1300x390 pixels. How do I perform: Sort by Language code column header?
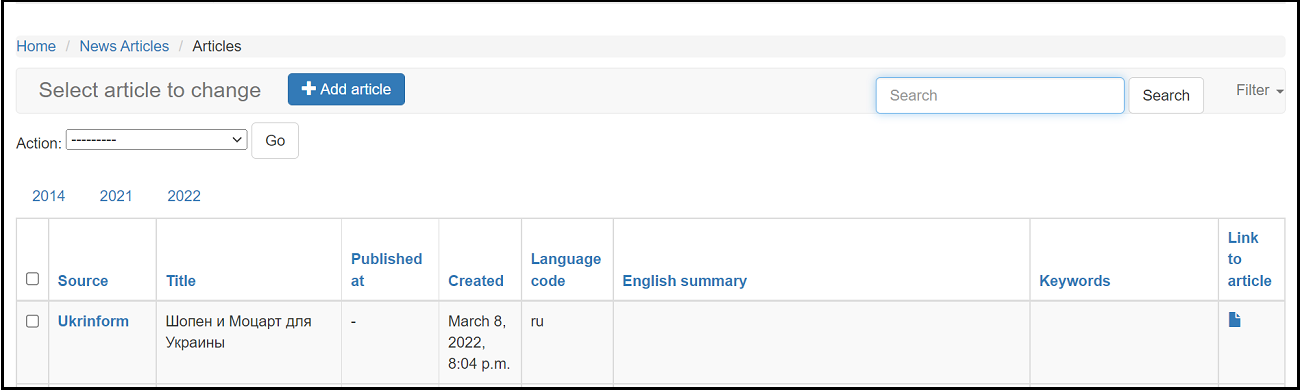click(x=566, y=270)
